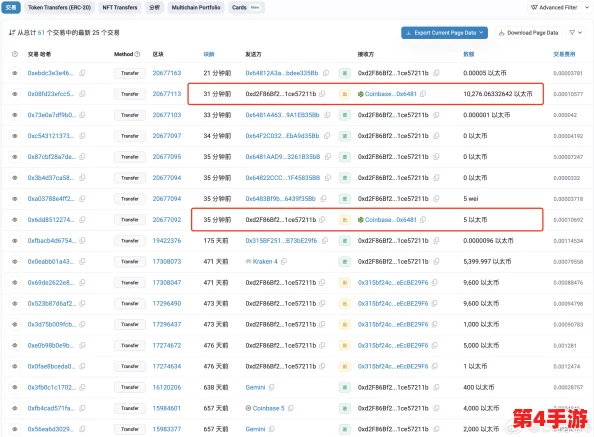Viewport: 594px width, 437px height.
Task: Copy Coinbase recipient address in 5 ETH row
Action: pos(423,220)
